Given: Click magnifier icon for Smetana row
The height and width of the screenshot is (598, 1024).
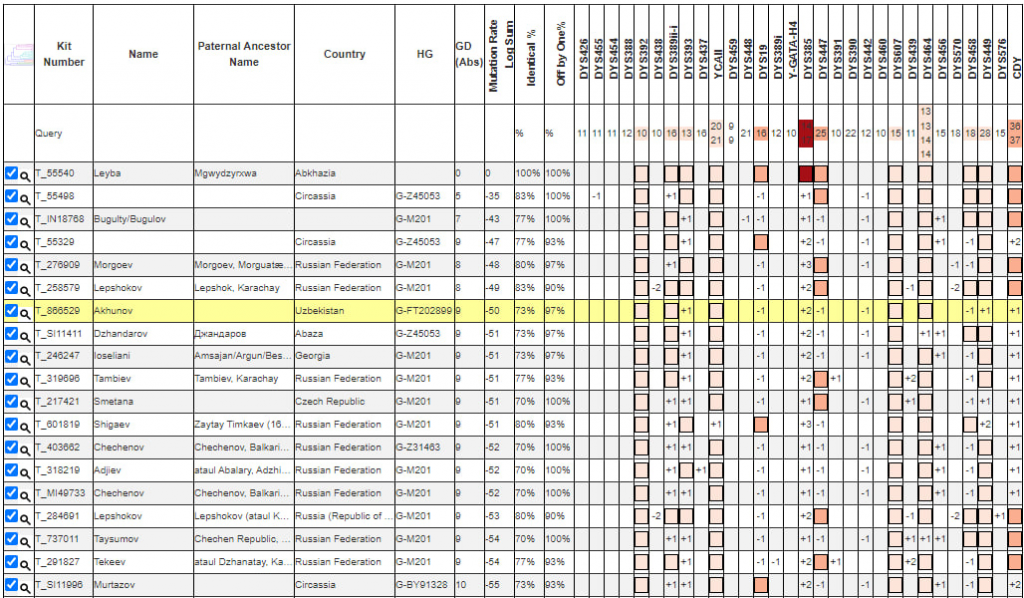Looking at the screenshot, I should [25, 403].
